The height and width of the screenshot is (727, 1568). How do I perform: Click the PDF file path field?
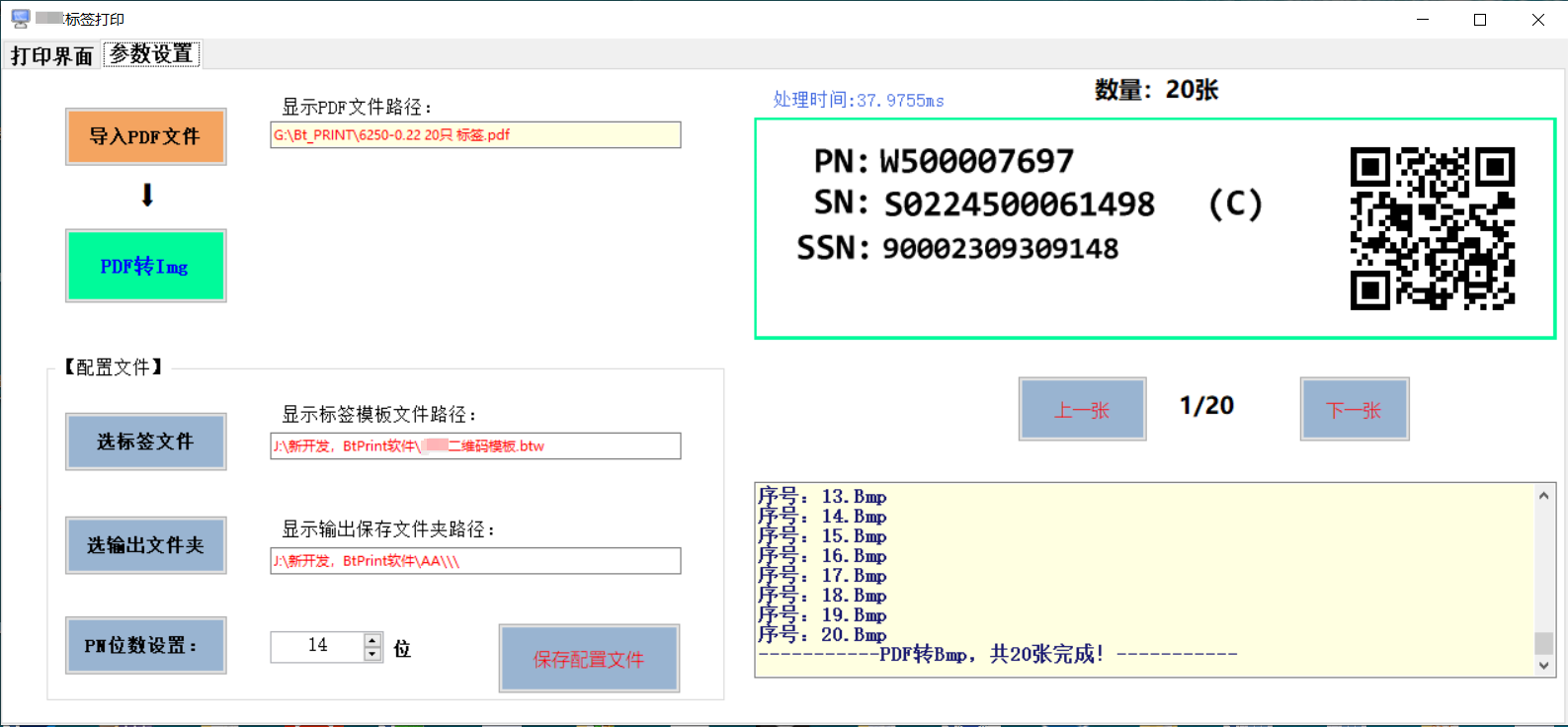[475, 135]
